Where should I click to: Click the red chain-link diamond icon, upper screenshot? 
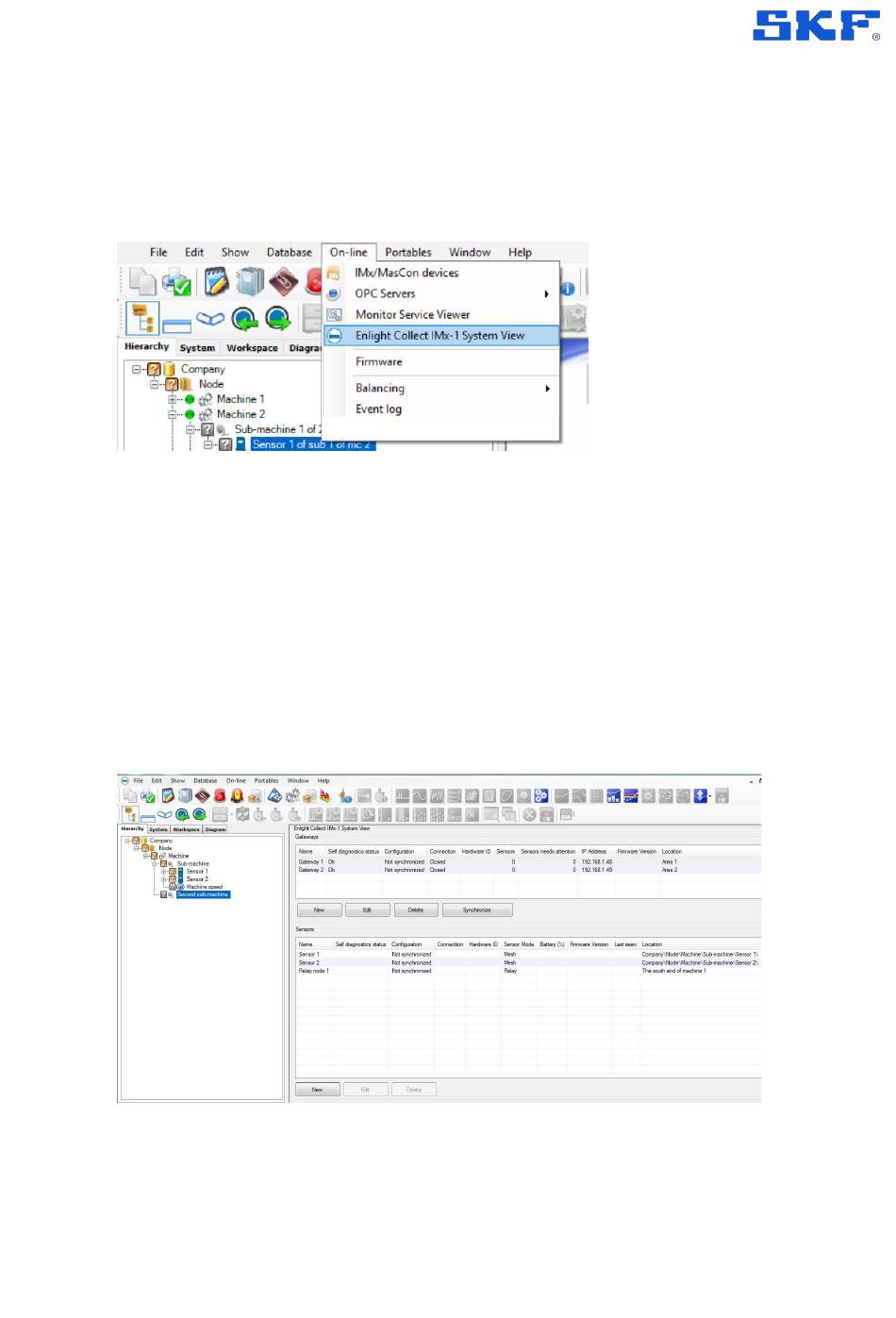[x=283, y=281]
